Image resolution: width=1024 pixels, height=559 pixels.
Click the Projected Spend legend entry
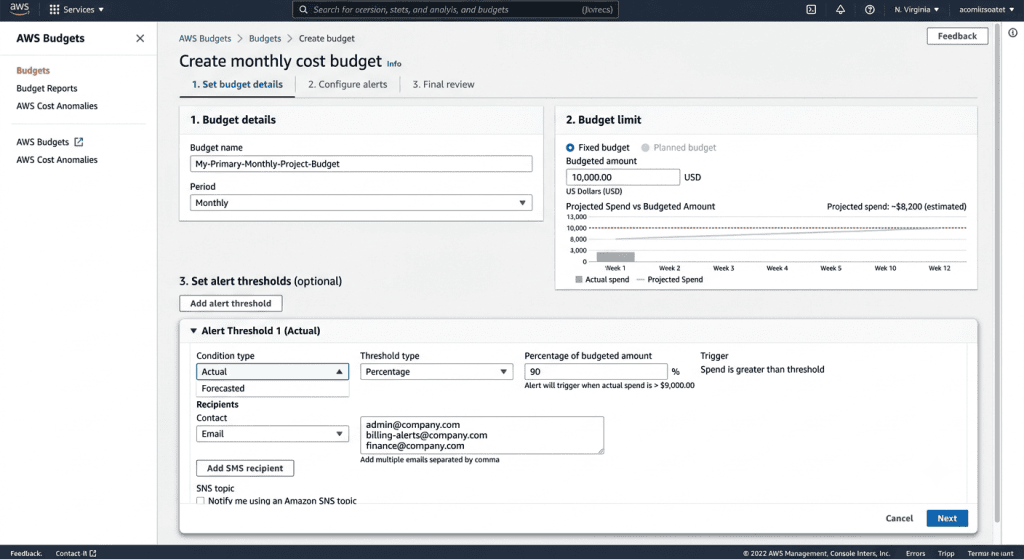(670, 280)
